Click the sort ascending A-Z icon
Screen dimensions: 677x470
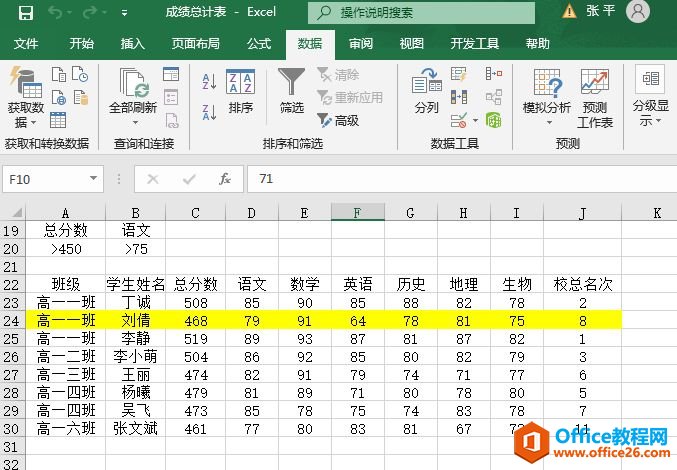(209, 81)
